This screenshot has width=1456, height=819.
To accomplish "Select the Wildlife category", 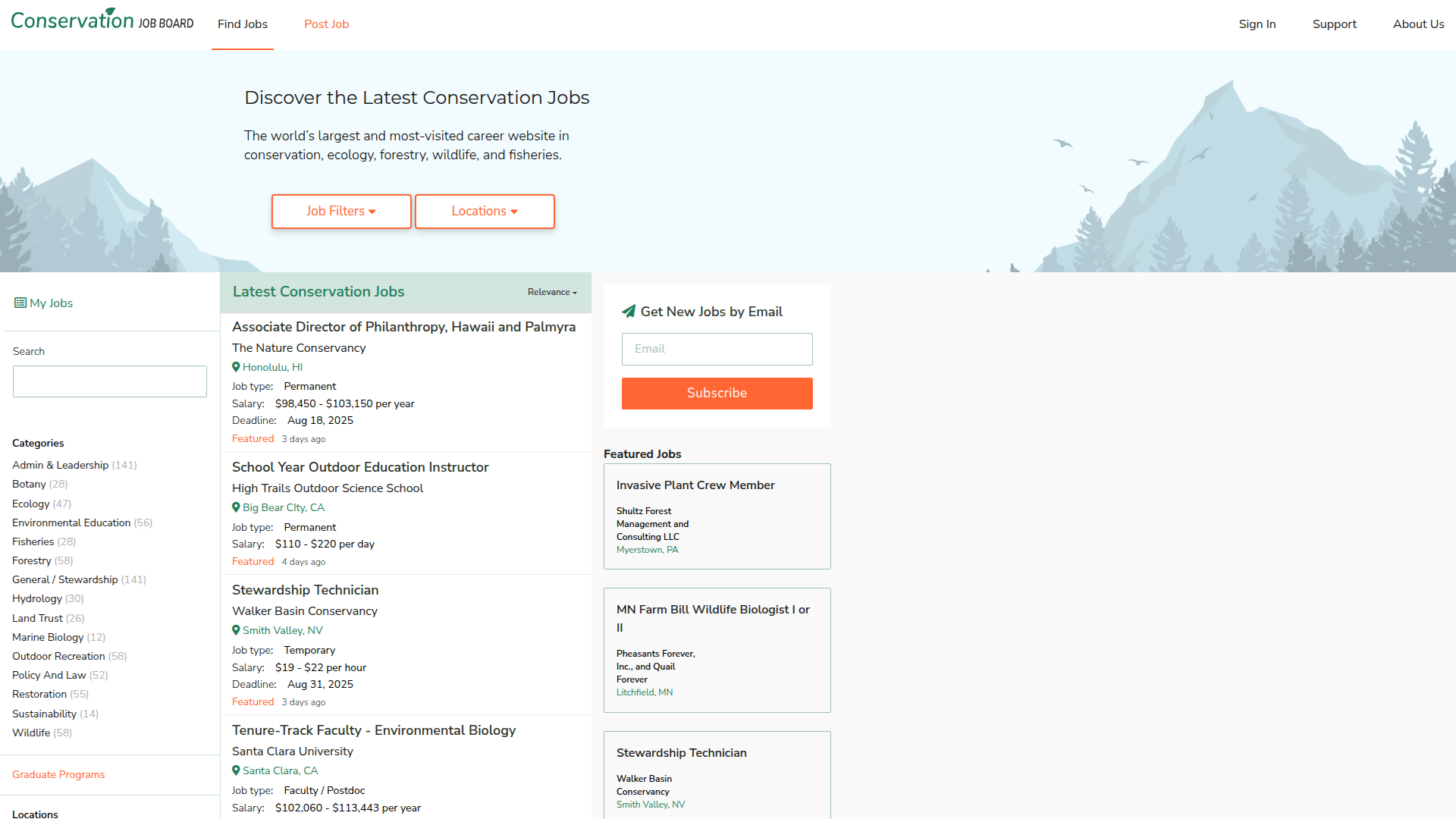I will point(31,733).
